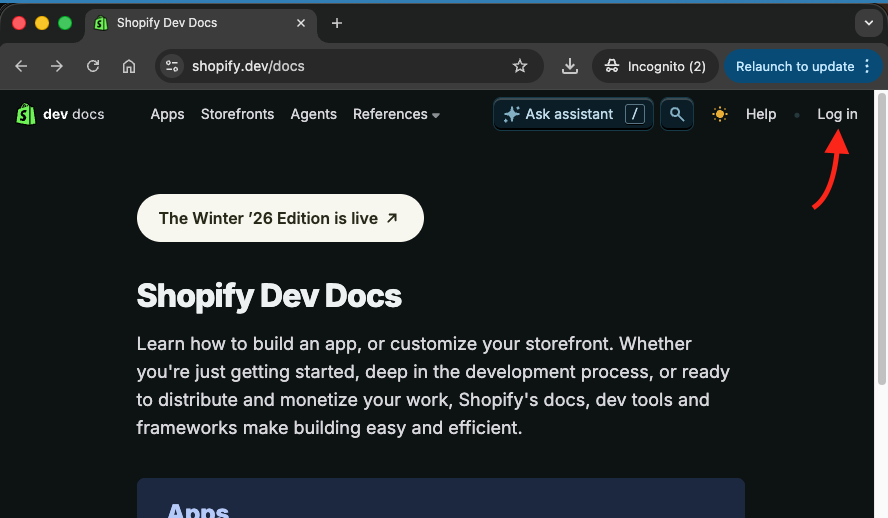Click the shopify.dev/docs address bar
This screenshot has width=888, height=518.
(x=340, y=66)
